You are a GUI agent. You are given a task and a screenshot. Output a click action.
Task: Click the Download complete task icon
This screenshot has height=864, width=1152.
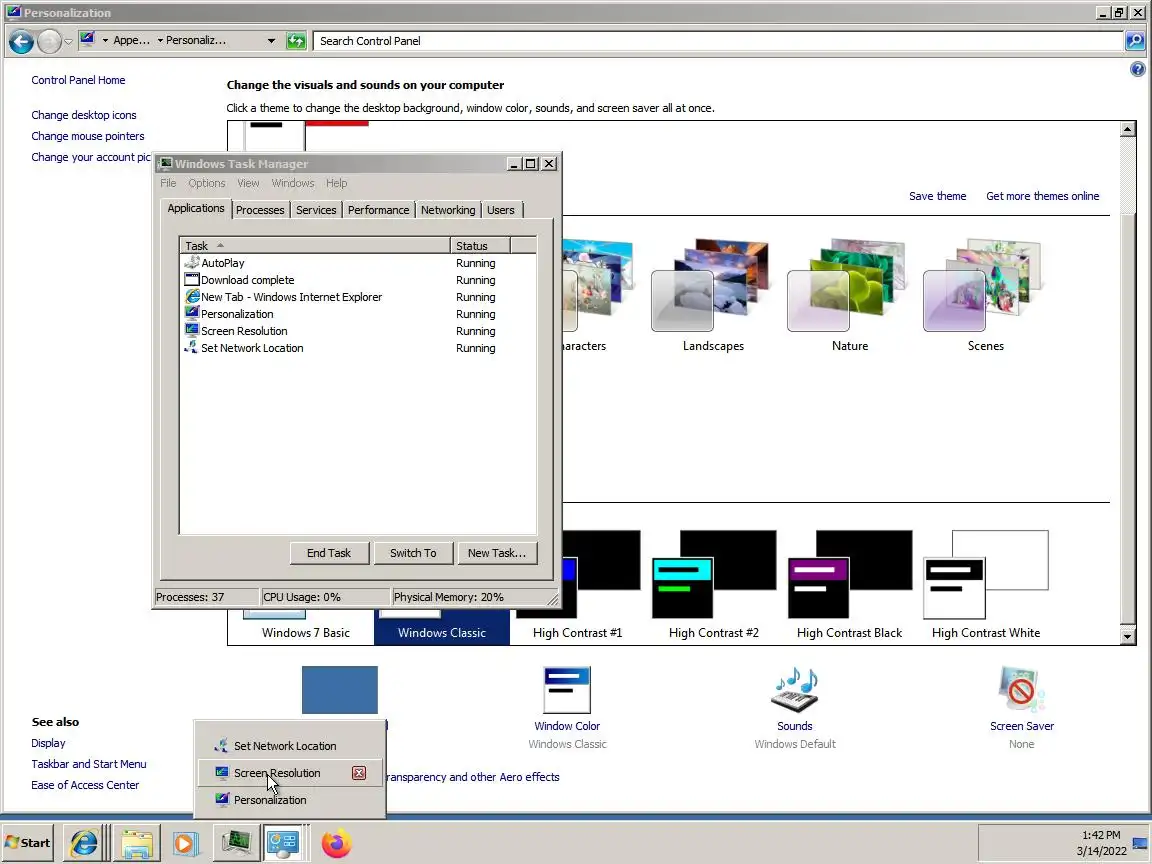coord(192,279)
